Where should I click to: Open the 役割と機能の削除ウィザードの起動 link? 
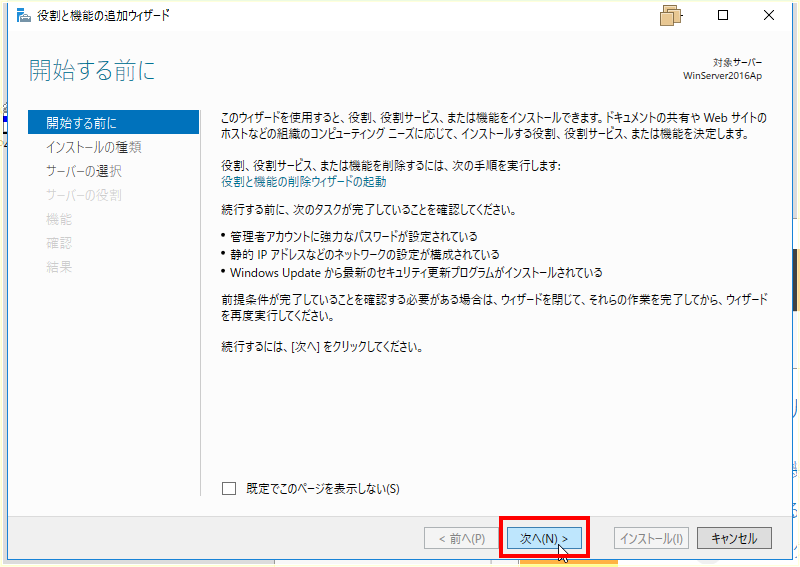tap(304, 182)
